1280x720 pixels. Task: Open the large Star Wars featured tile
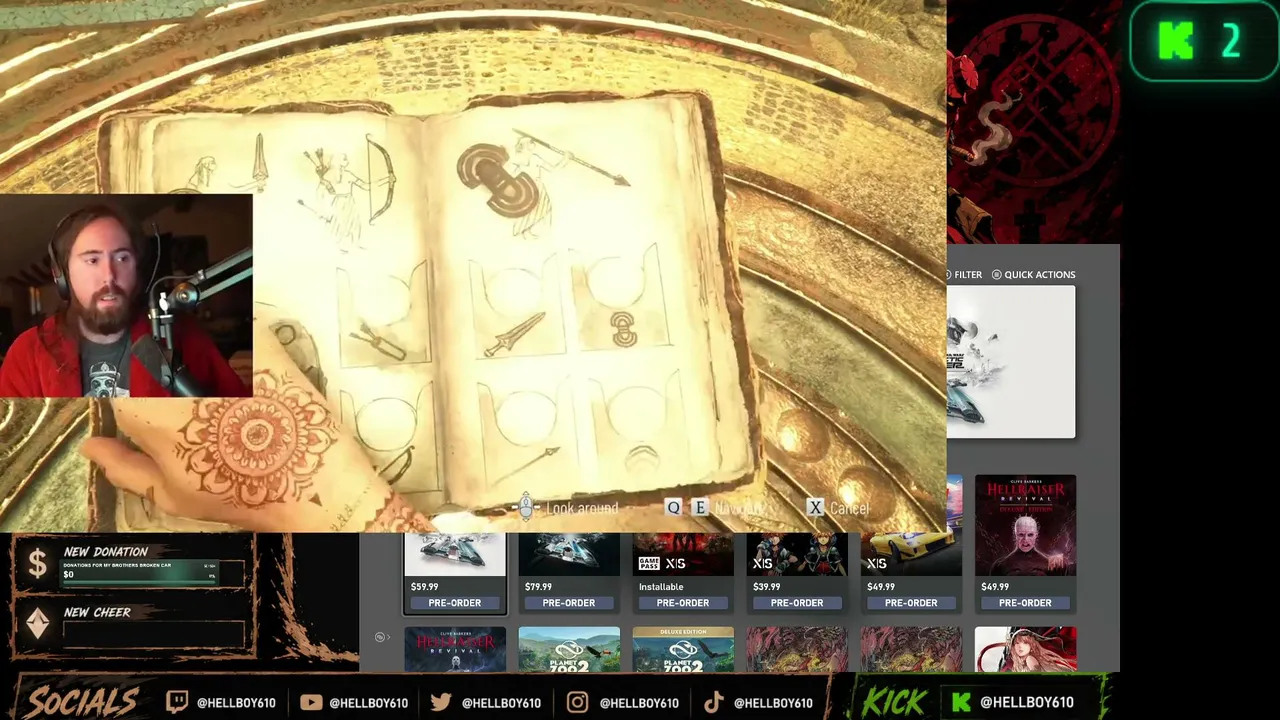pos(1011,362)
